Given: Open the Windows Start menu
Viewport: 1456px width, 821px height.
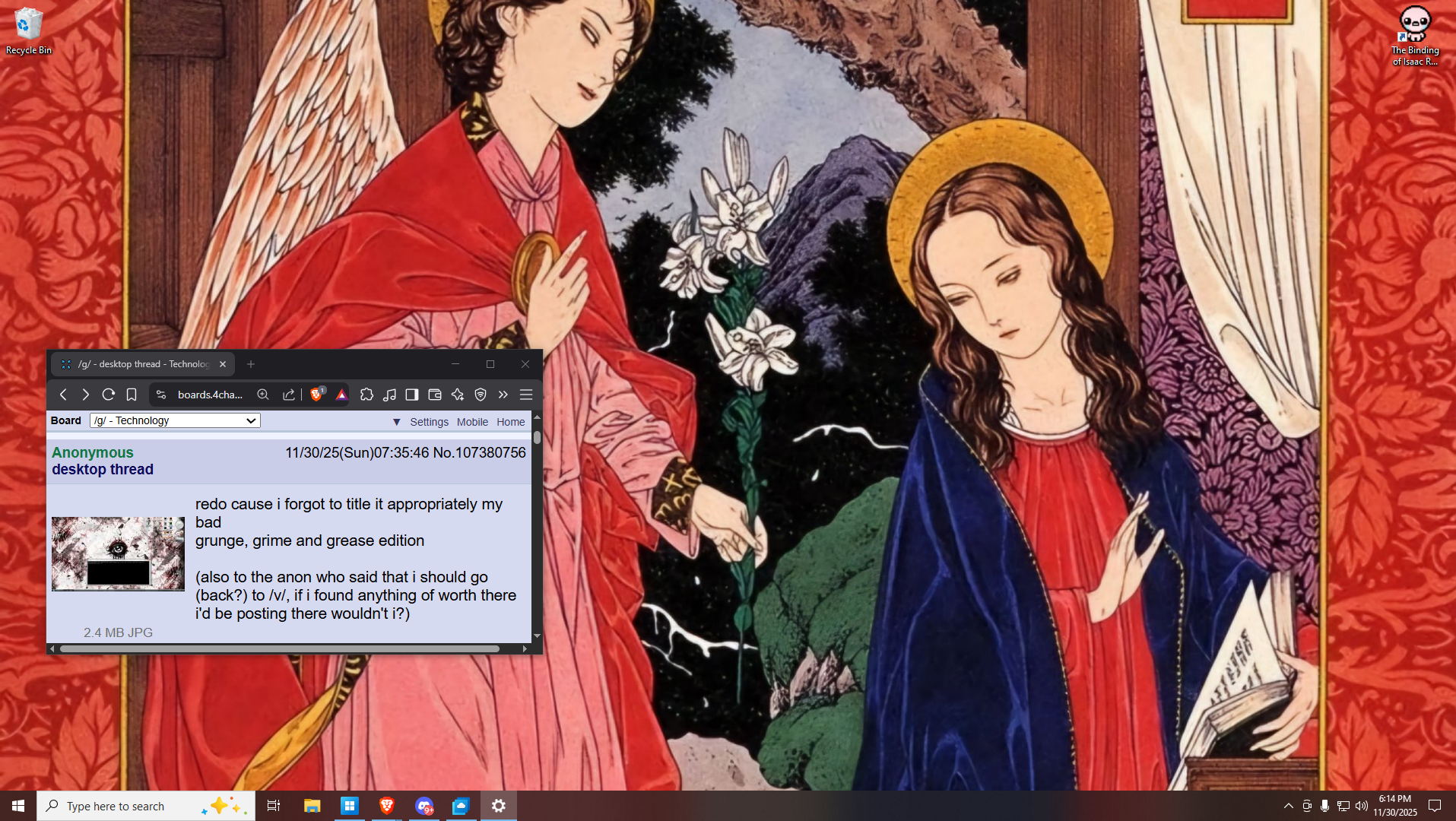Looking at the screenshot, I should click(18, 806).
